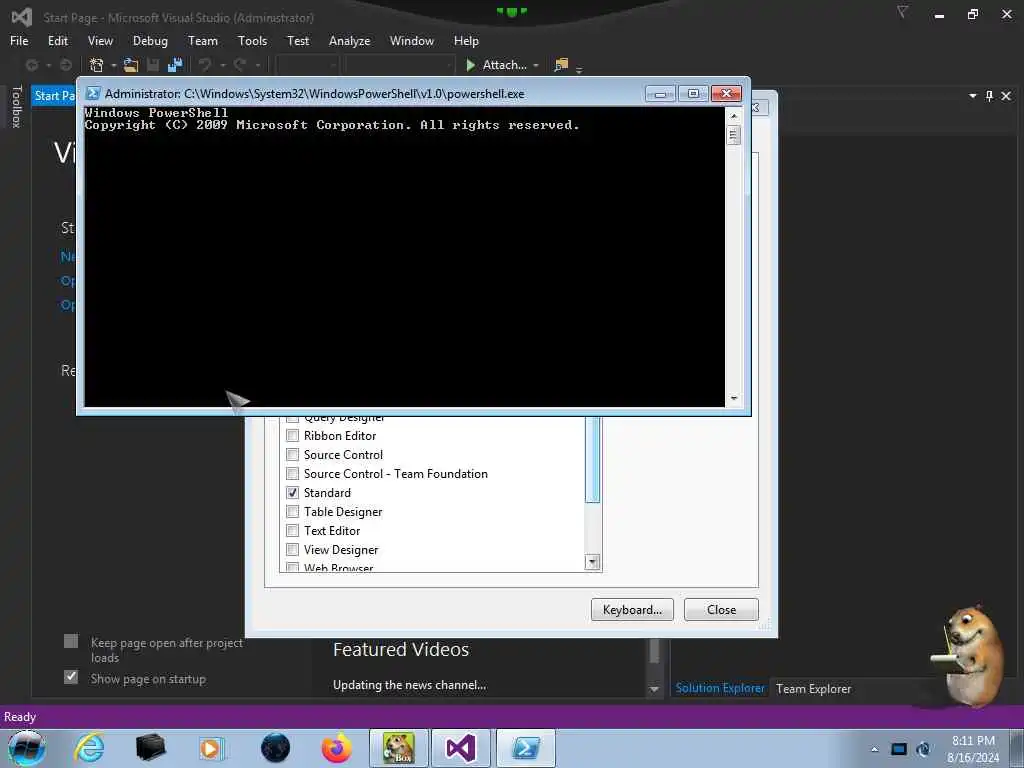Click the monitor icon in system tray
The image size is (1024, 768).
click(x=899, y=749)
